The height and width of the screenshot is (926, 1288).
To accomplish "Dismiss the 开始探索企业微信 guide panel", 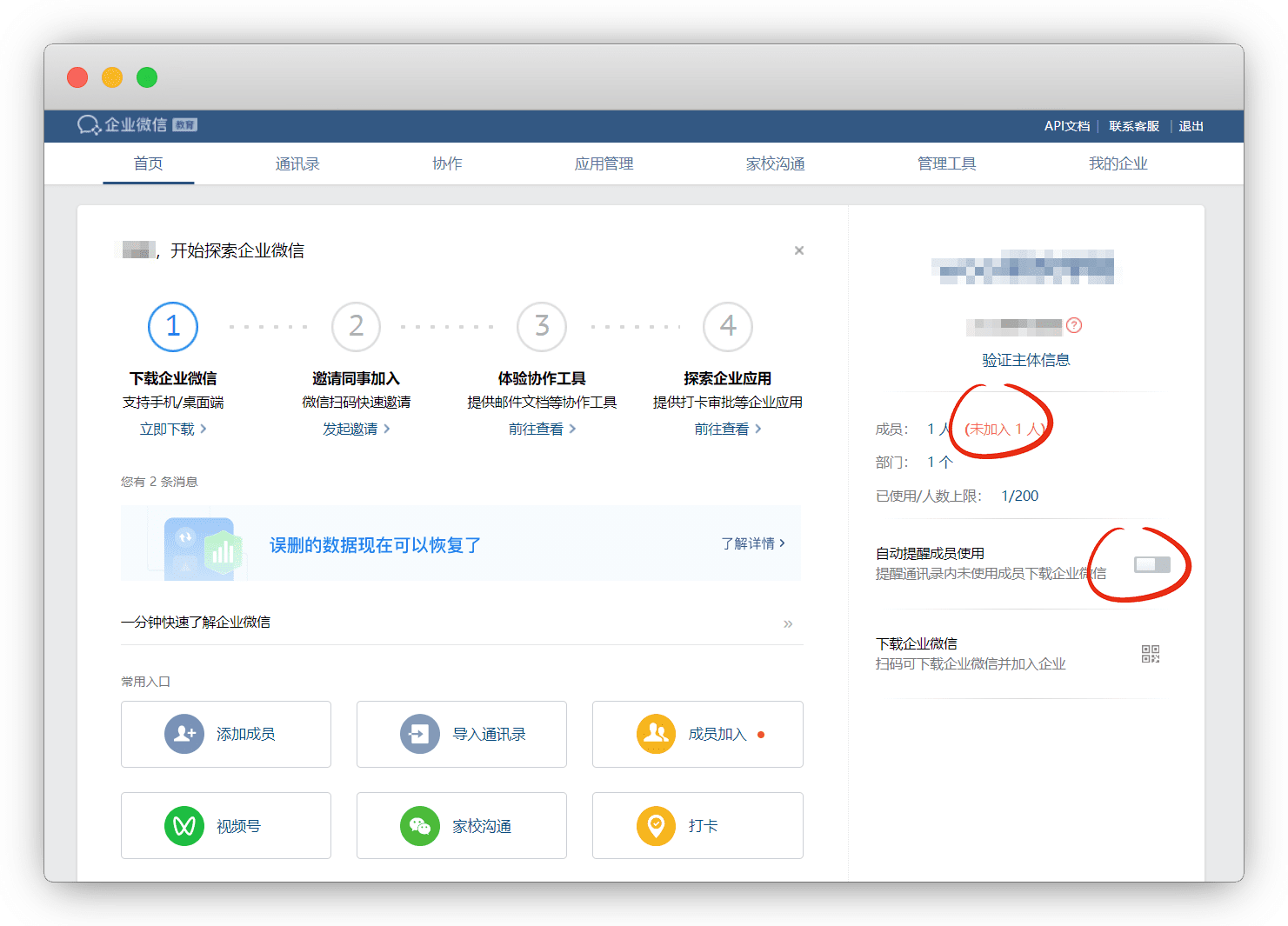I will (798, 250).
